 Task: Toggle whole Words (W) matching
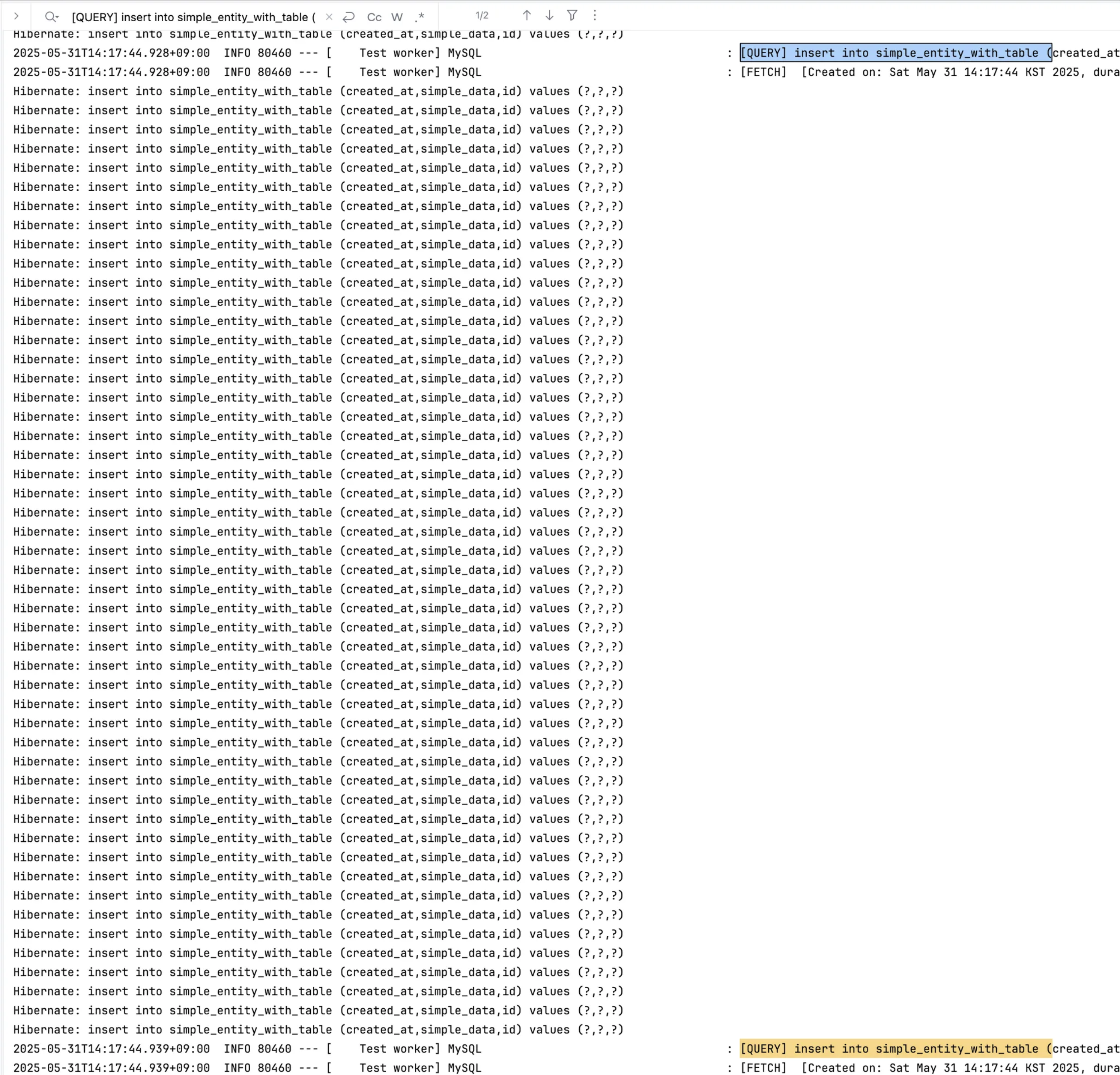click(397, 17)
